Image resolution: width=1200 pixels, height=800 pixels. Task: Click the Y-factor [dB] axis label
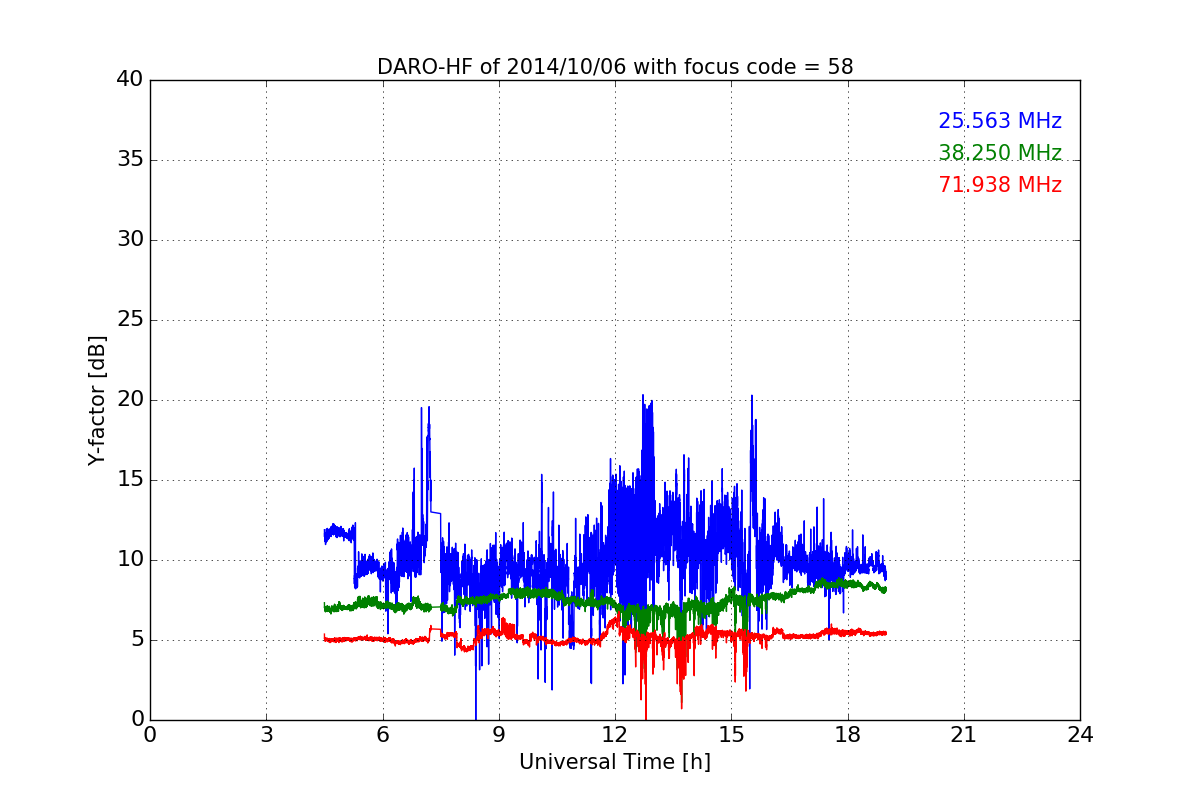tap(97, 400)
